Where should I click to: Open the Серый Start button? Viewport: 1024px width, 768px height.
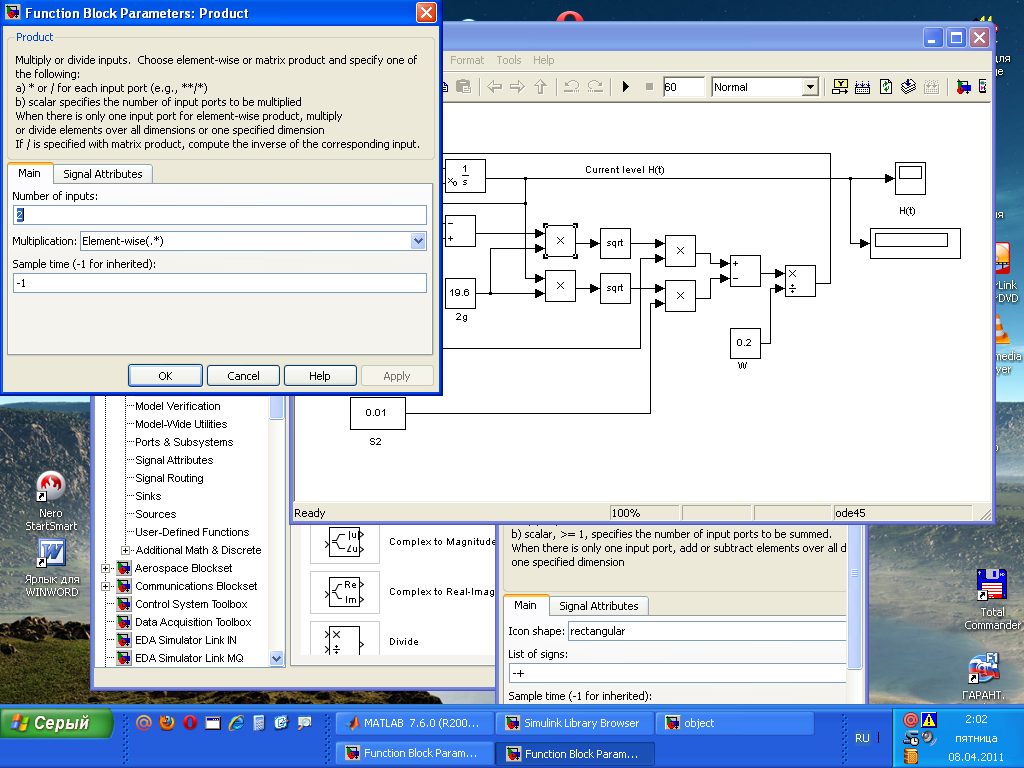[x=58, y=723]
